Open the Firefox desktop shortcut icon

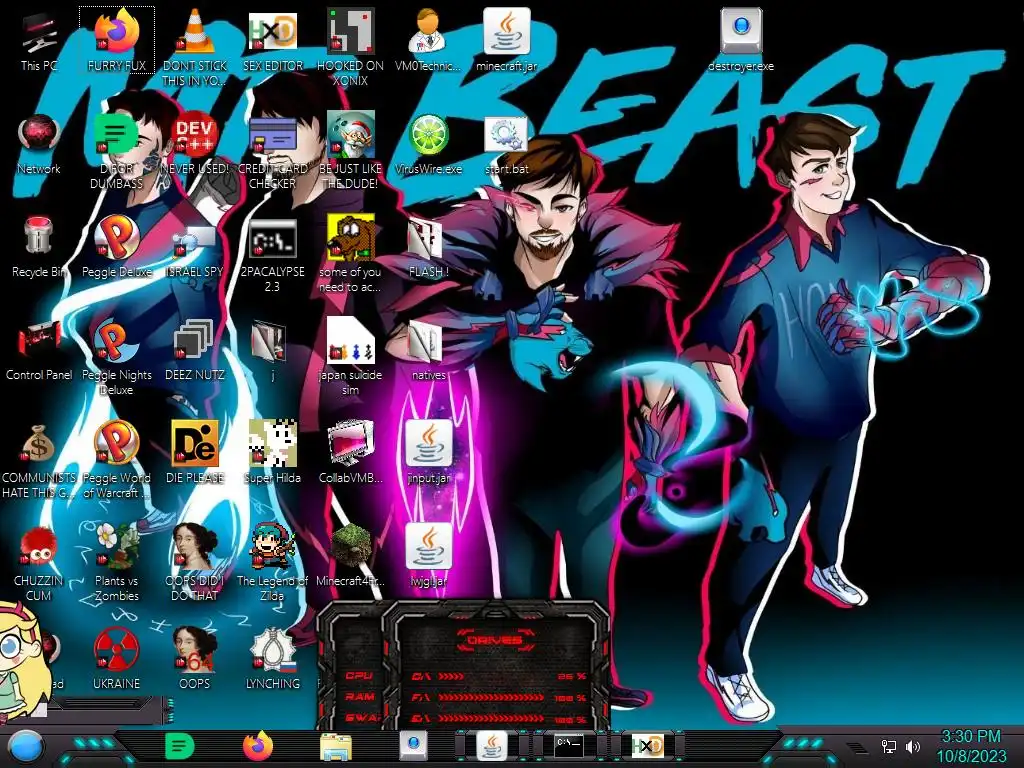pyautogui.click(x=117, y=39)
